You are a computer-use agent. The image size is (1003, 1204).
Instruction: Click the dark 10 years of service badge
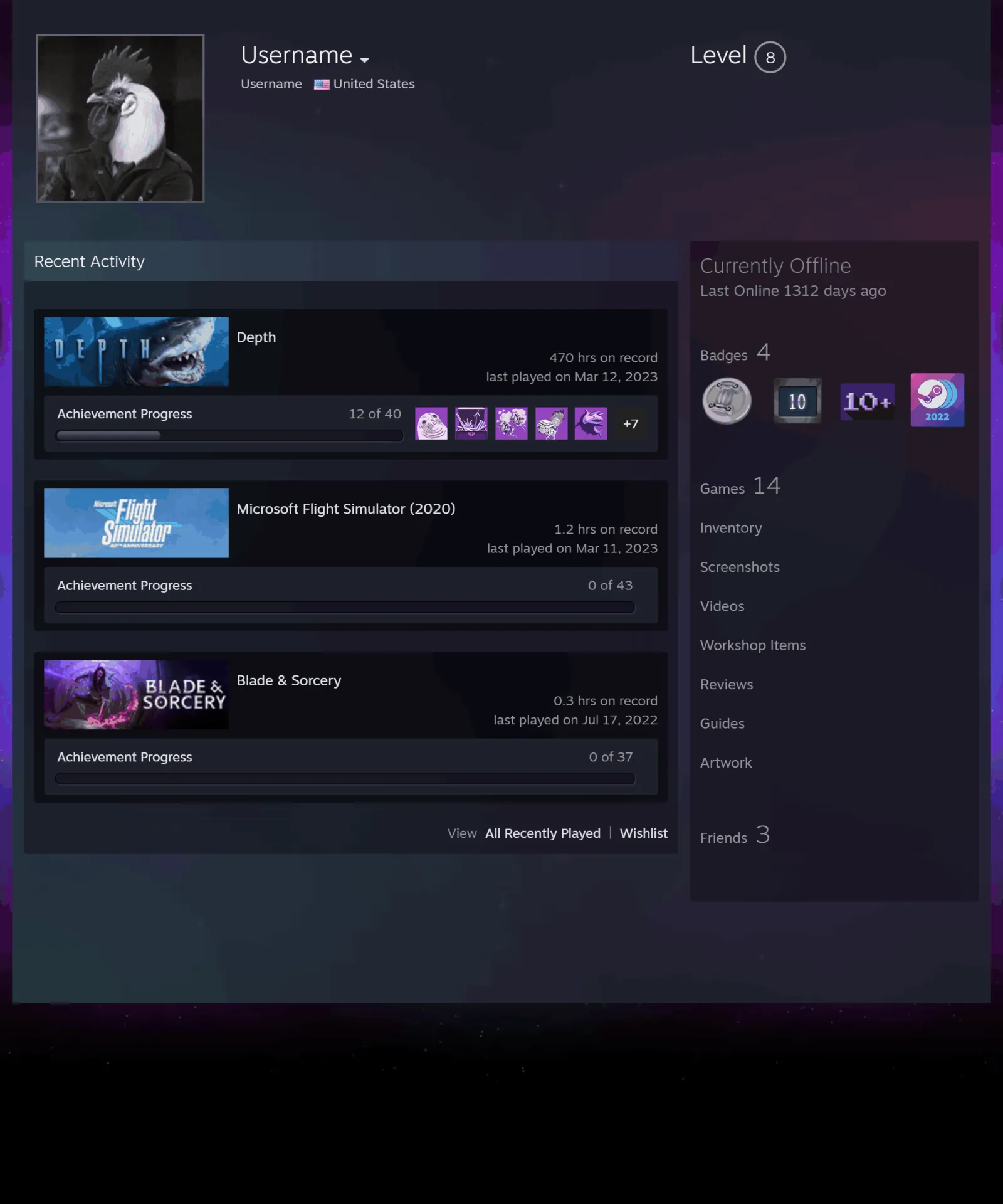point(797,401)
